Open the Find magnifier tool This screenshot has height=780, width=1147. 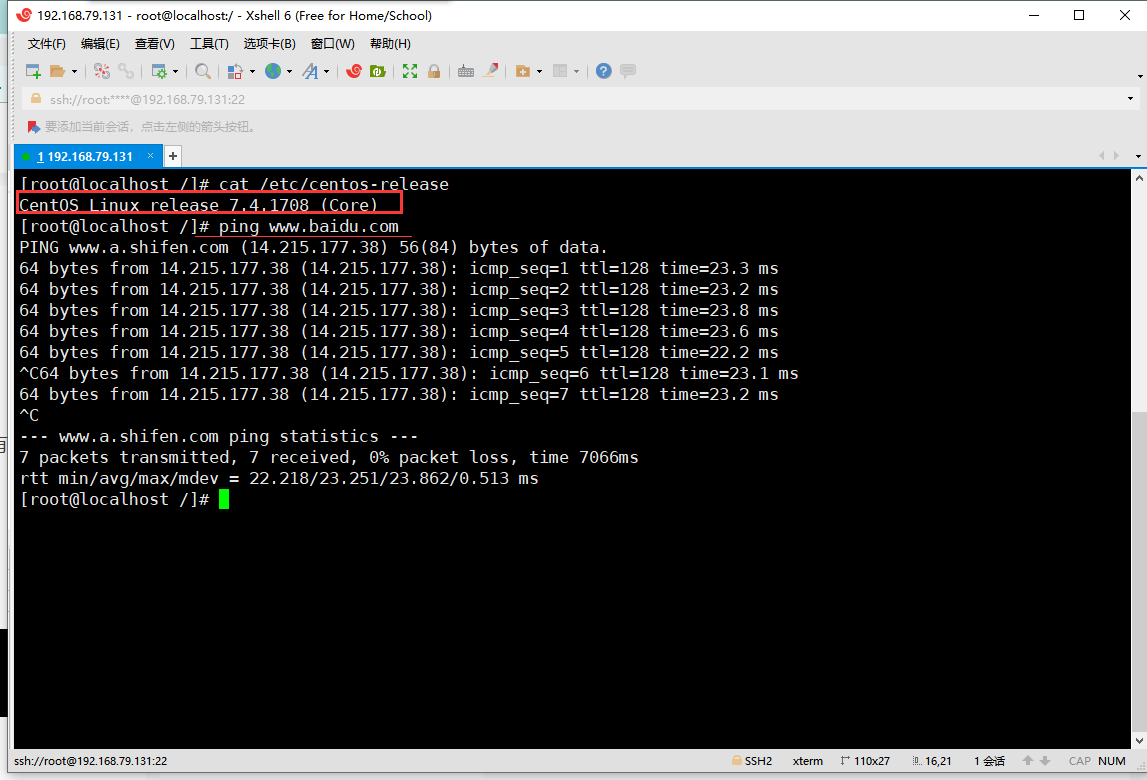click(202, 71)
